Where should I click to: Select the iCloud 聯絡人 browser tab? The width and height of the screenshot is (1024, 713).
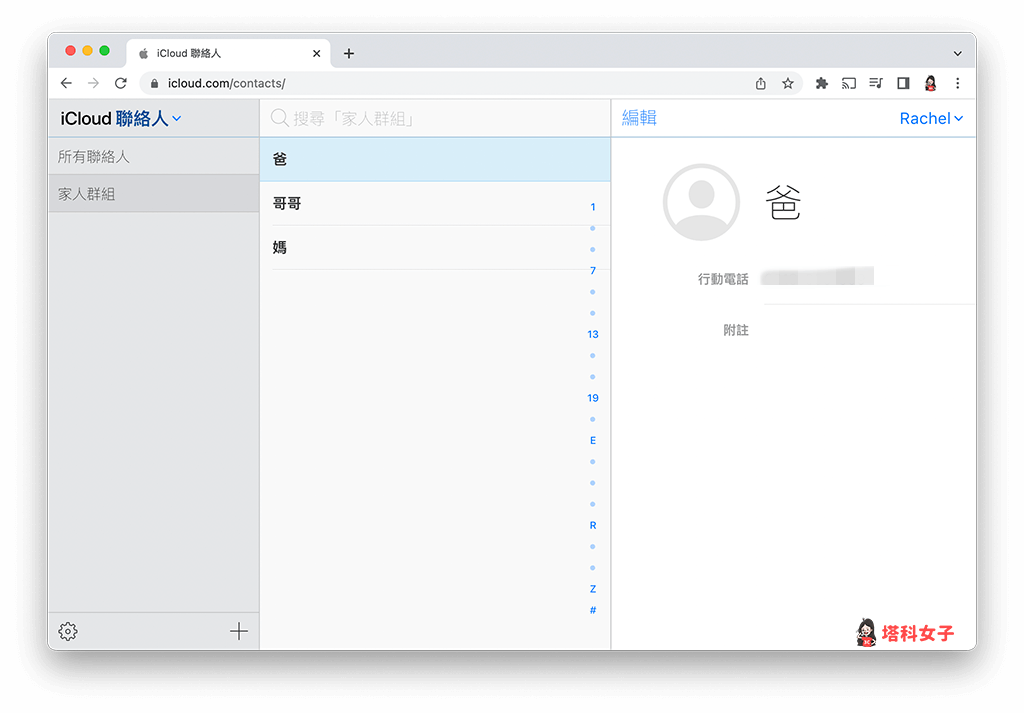(229, 54)
